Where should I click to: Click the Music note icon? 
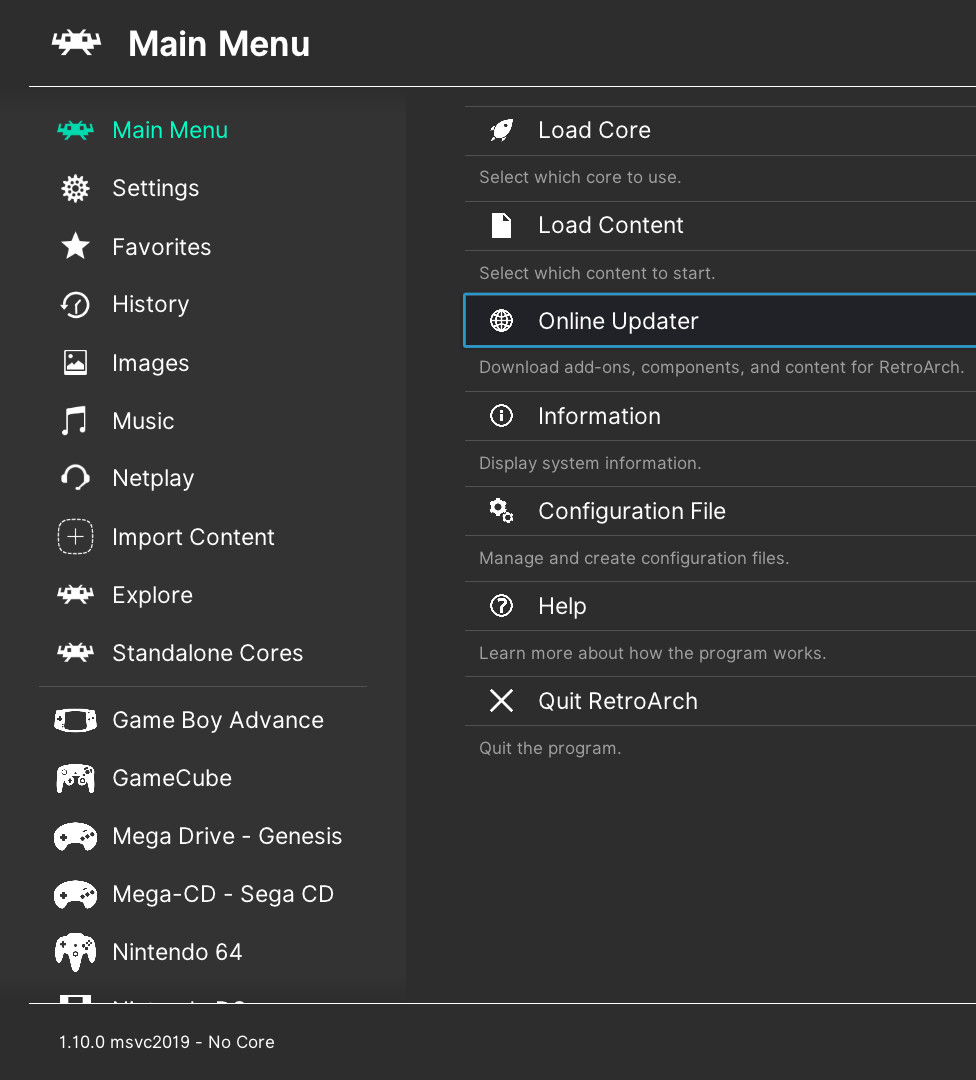pyautogui.click(x=74, y=420)
